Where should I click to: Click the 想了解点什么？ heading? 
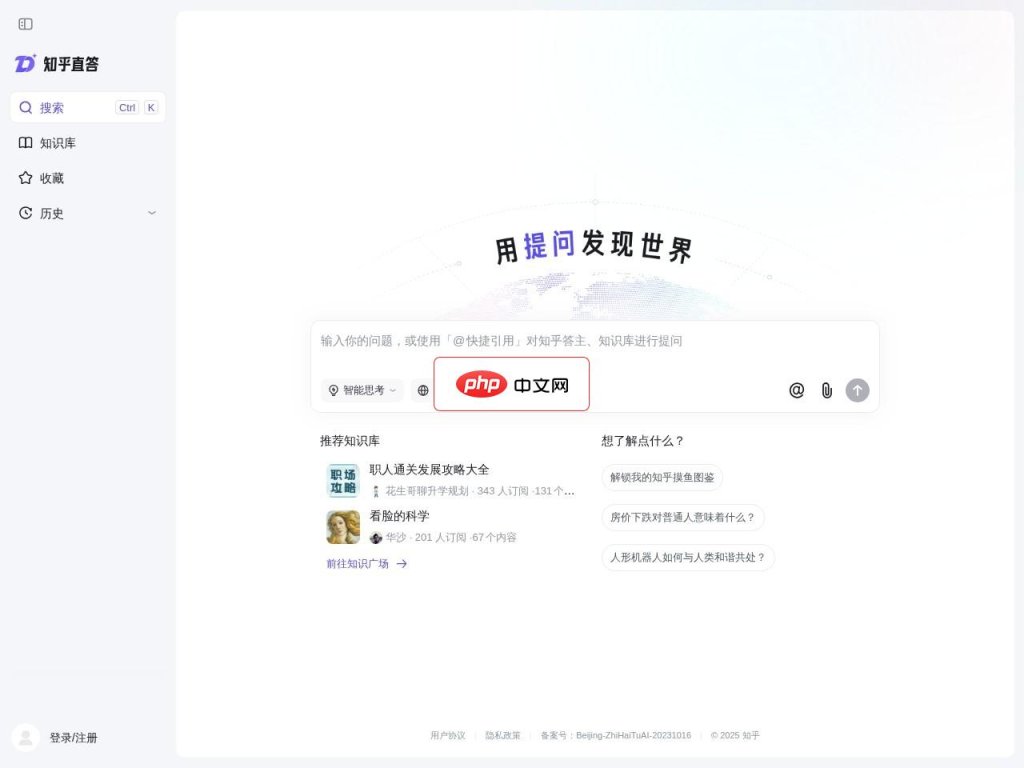pyautogui.click(x=643, y=441)
